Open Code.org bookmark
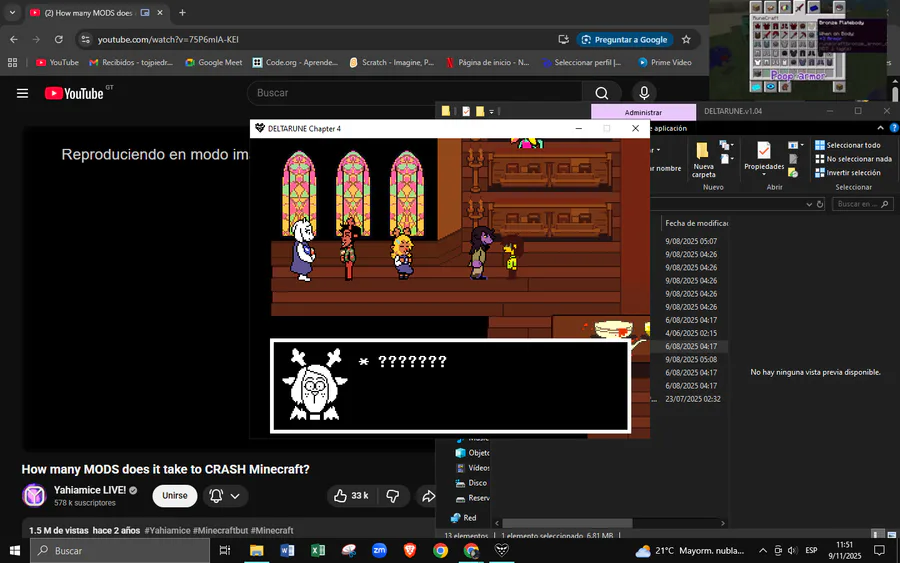Image resolution: width=900 pixels, height=563 pixels. (x=296, y=63)
